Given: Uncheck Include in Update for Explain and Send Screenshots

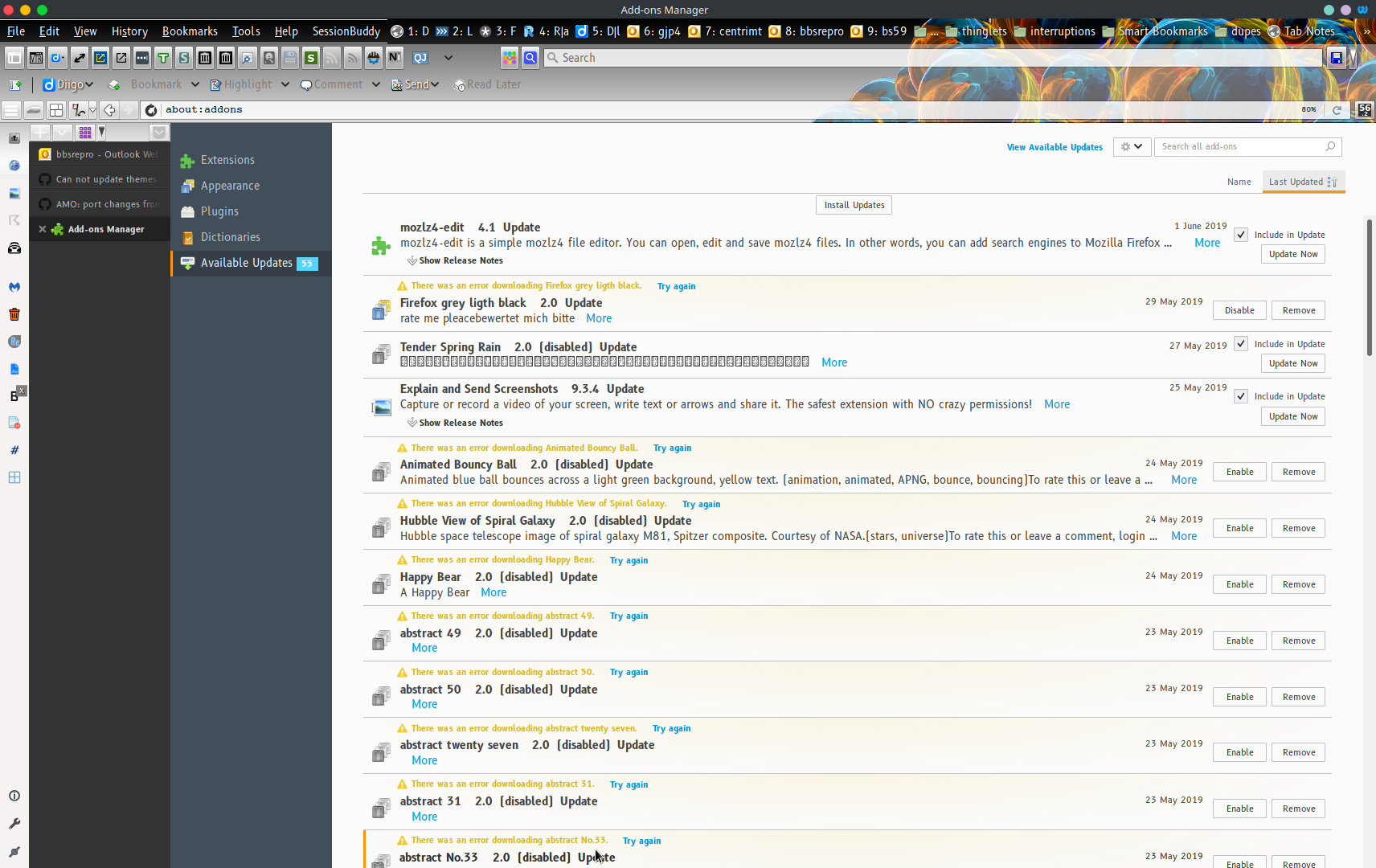Looking at the screenshot, I should click(x=1241, y=395).
